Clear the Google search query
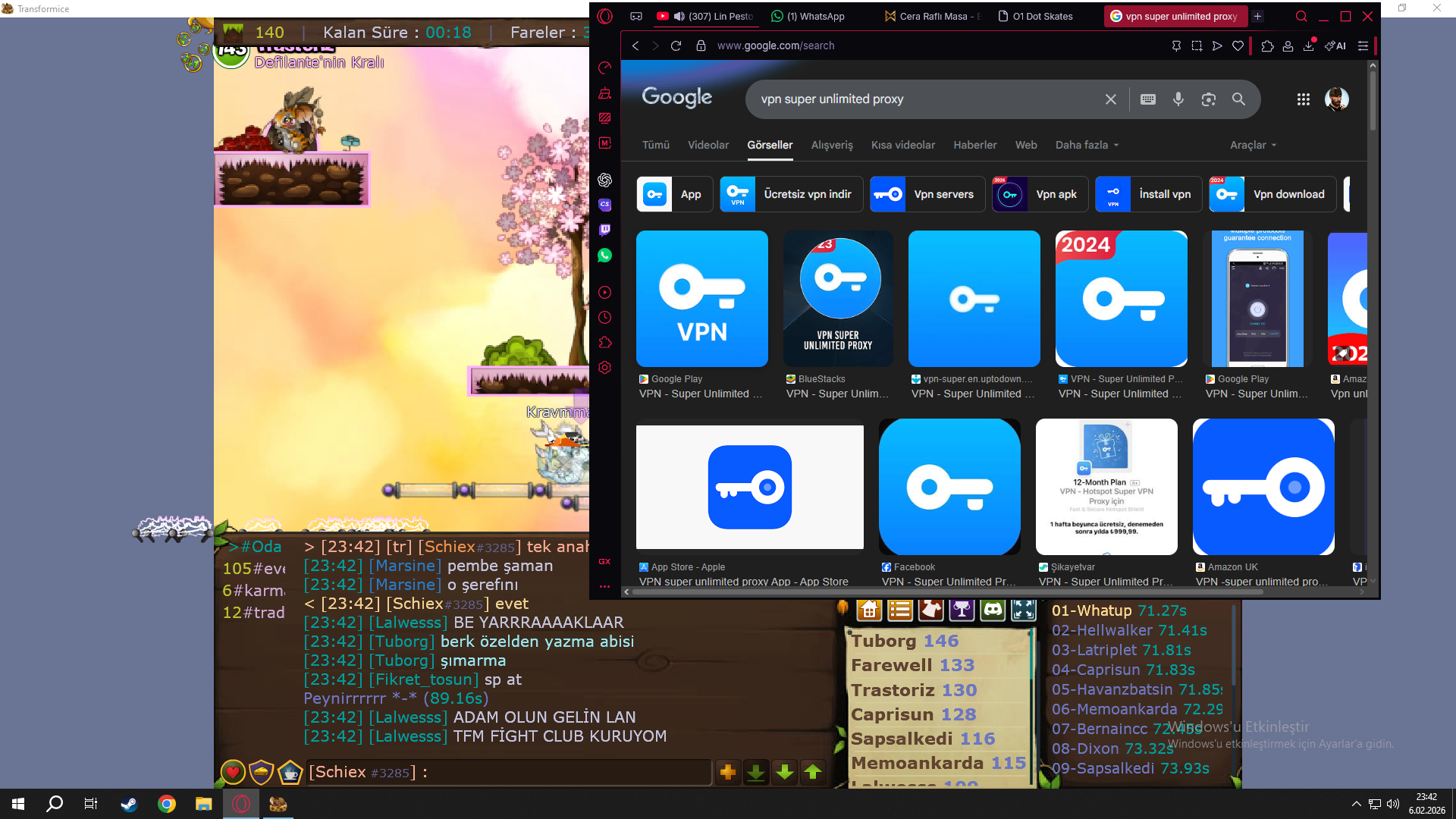Viewport: 1456px width, 819px height. coord(1111,99)
